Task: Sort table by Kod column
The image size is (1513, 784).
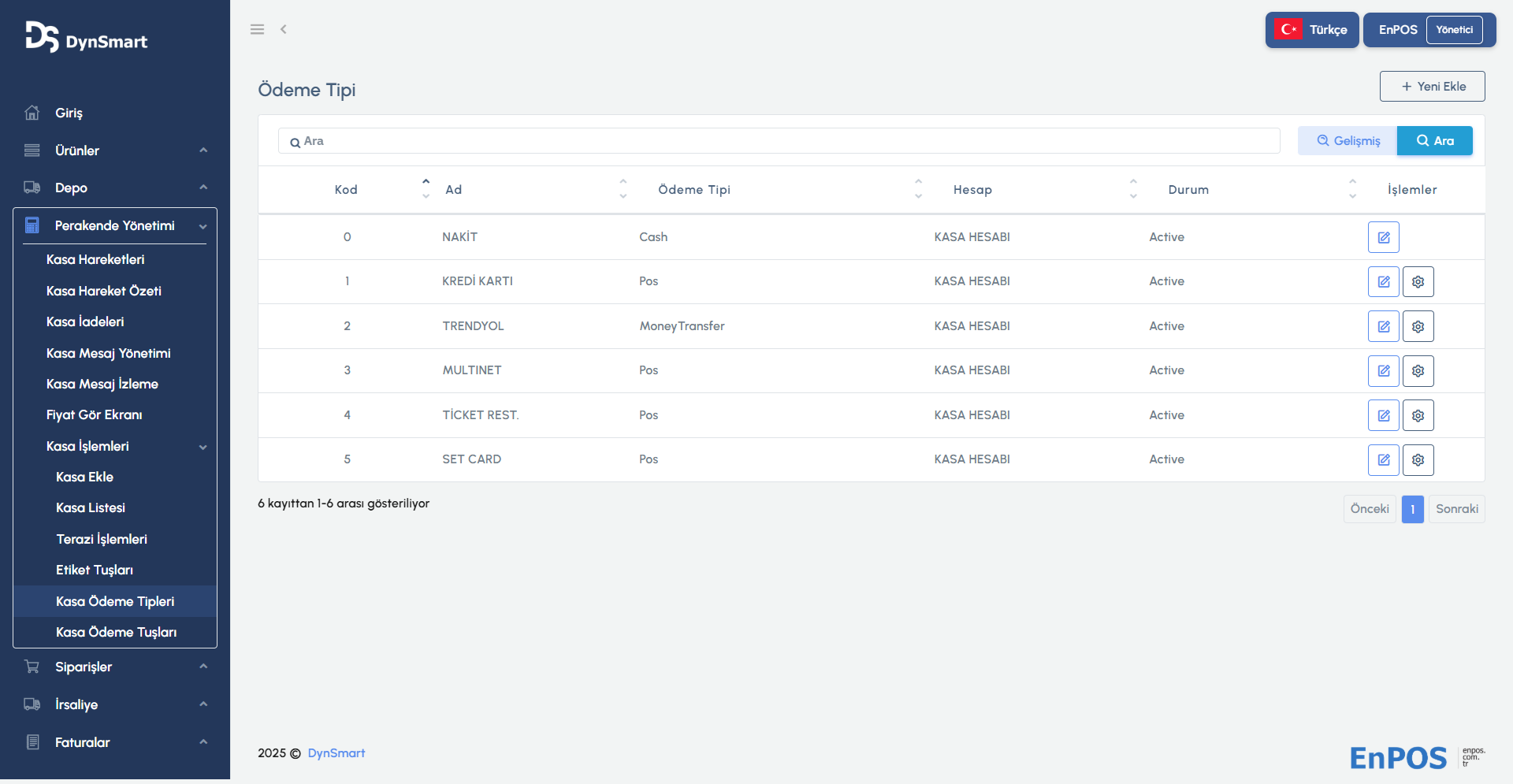Action: 346,190
